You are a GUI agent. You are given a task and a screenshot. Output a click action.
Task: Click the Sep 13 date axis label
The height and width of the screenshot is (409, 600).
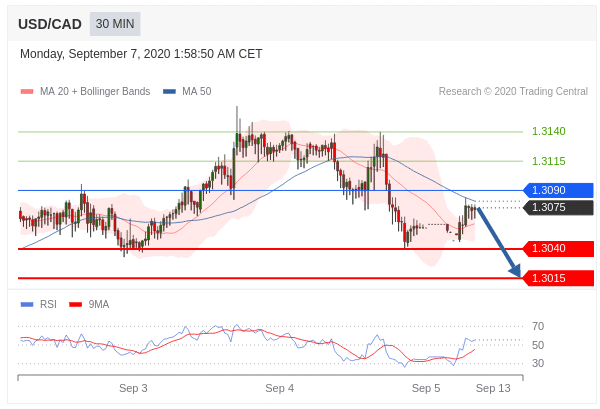pyautogui.click(x=493, y=388)
